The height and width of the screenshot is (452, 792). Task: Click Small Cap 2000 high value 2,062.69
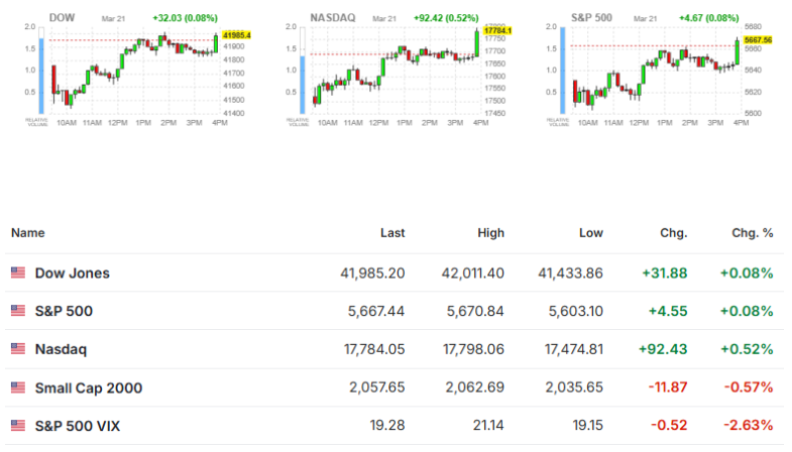tap(474, 387)
